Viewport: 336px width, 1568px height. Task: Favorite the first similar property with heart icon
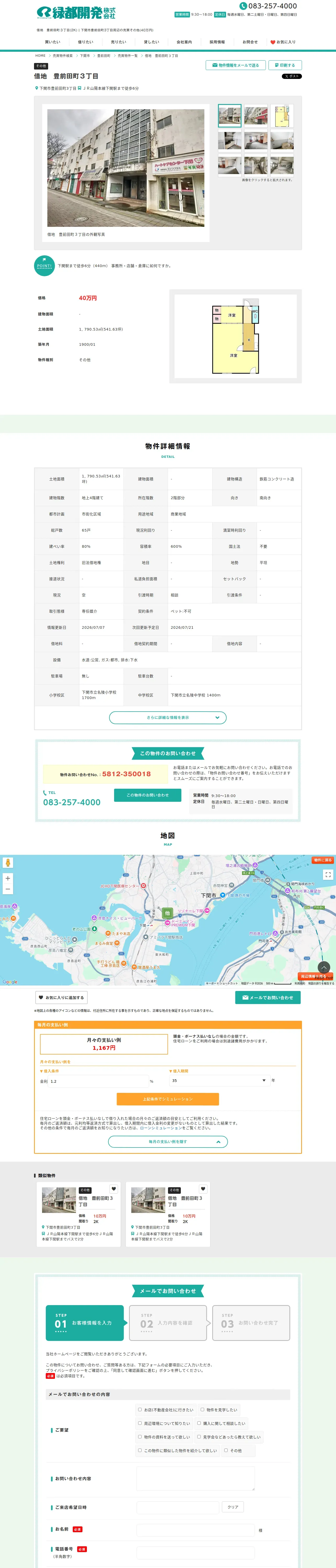coord(113,1189)
